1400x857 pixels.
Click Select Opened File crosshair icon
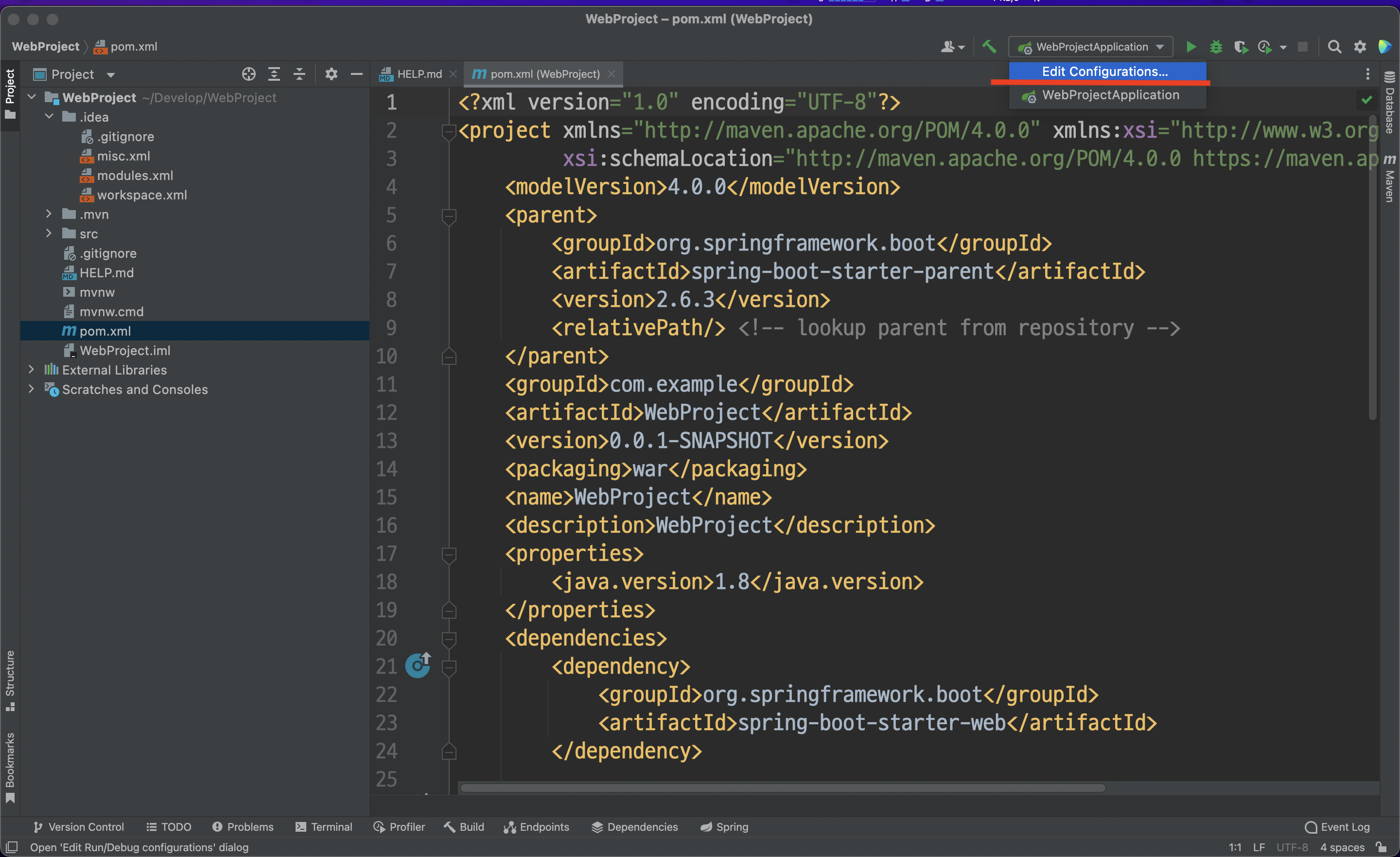pos(248,74)
